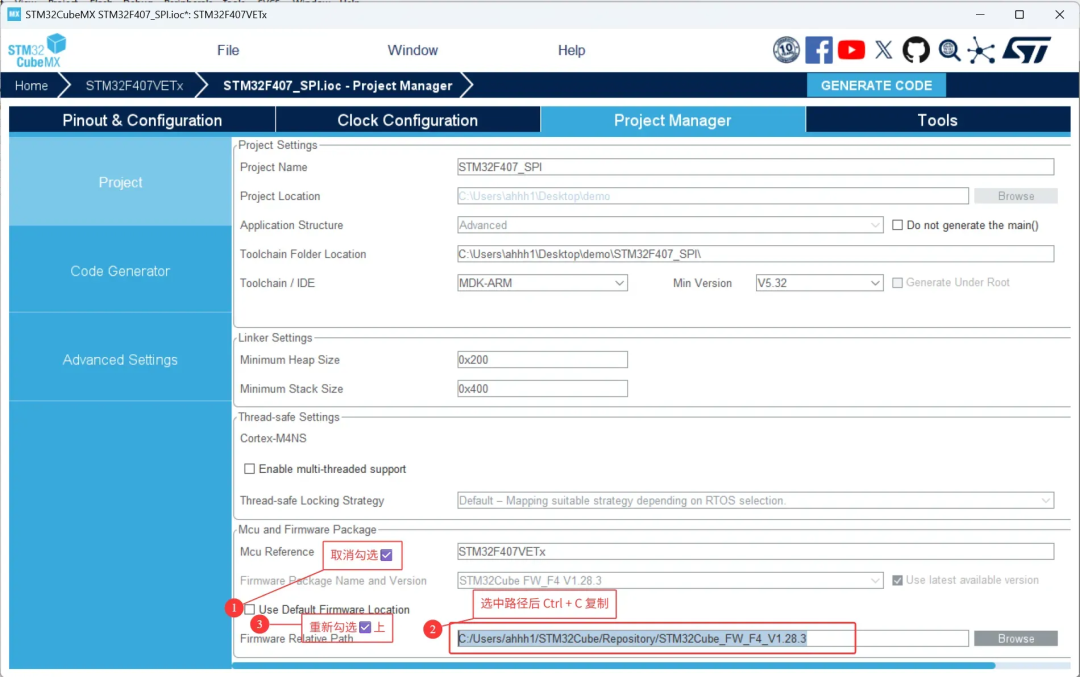Open the X (Twitter) icon

coord(884,50)
